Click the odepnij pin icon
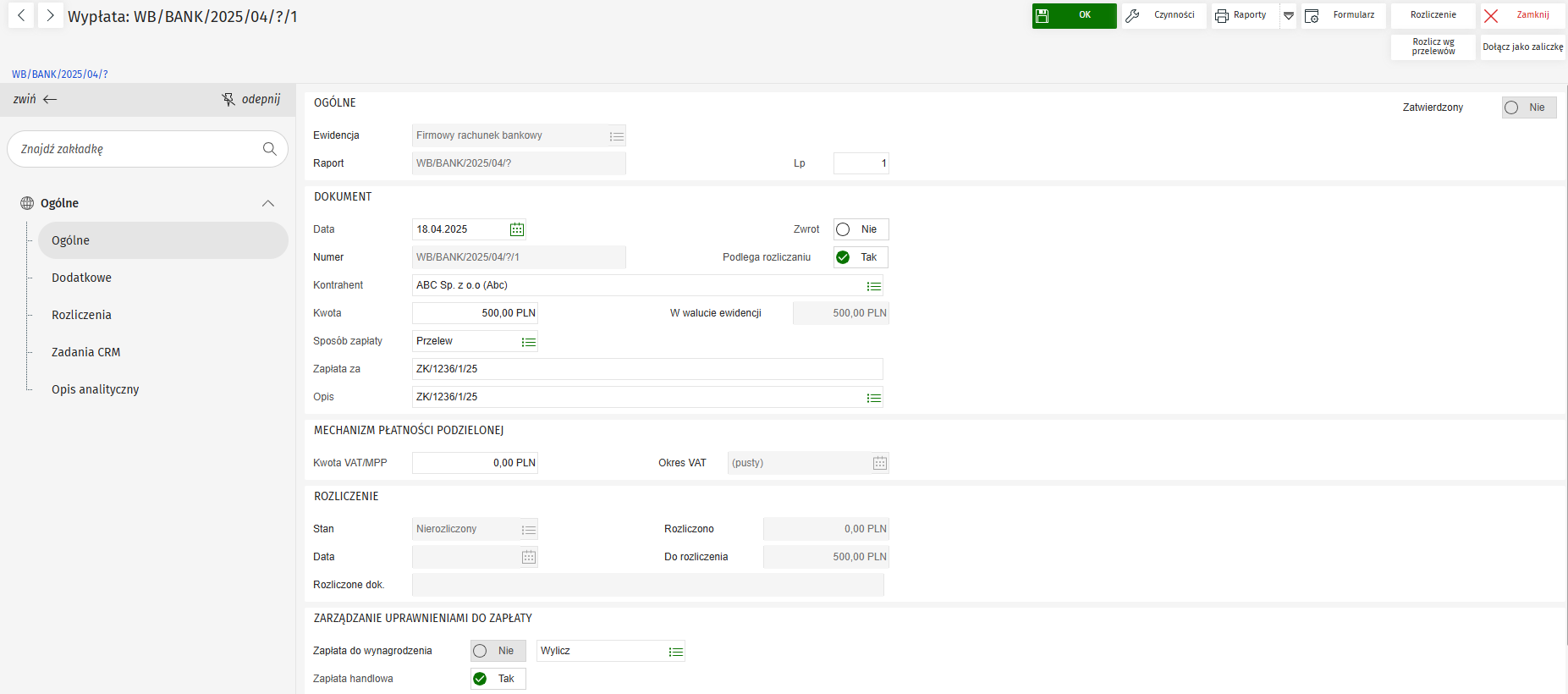The image size is (1568, 694). [x=228, y=100]
